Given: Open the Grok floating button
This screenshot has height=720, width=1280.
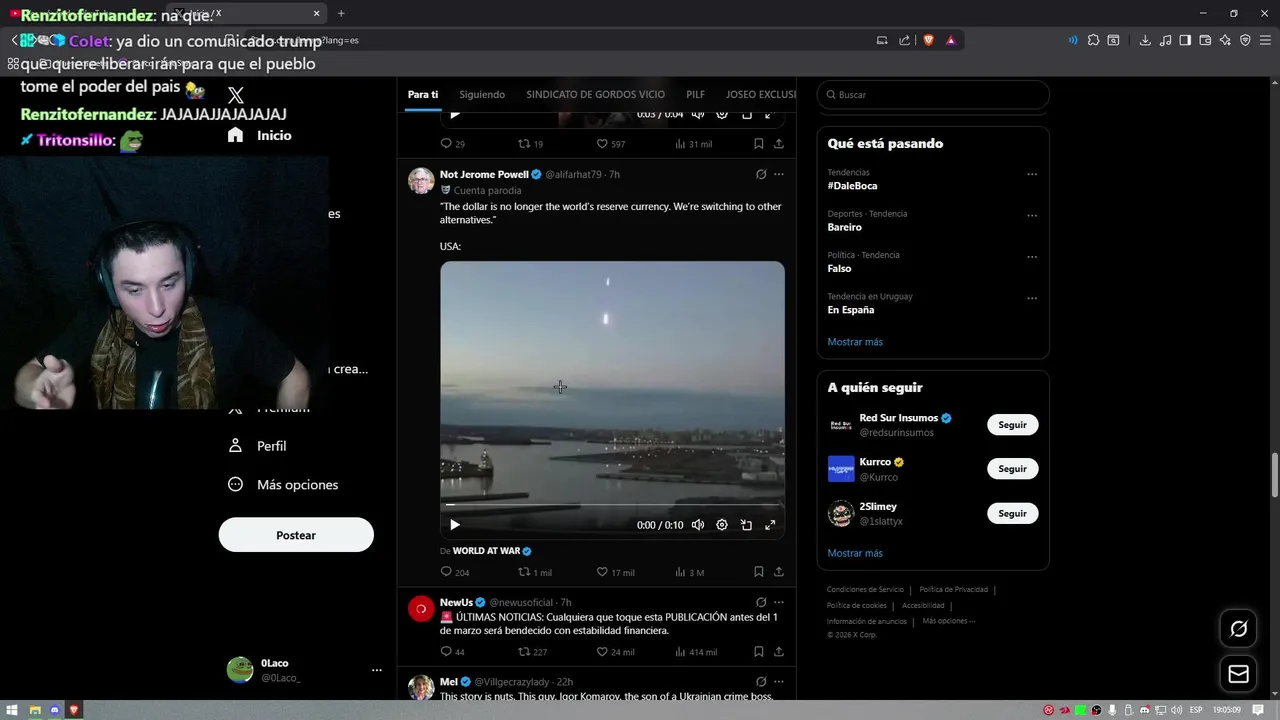Looking at the screenshot, I should [x=1238, y=629].
